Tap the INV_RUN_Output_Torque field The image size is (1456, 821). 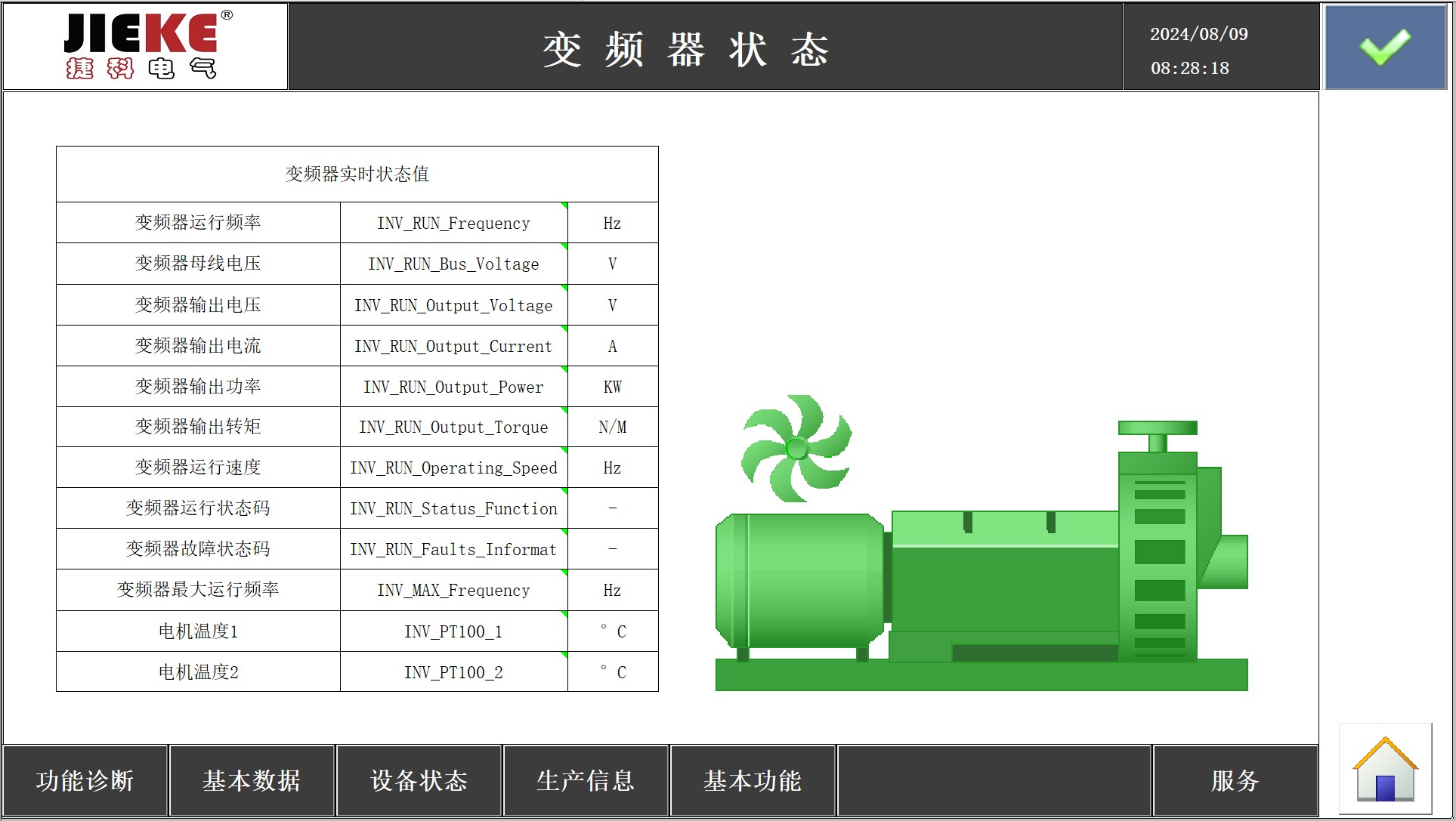(x=453, y=427)
